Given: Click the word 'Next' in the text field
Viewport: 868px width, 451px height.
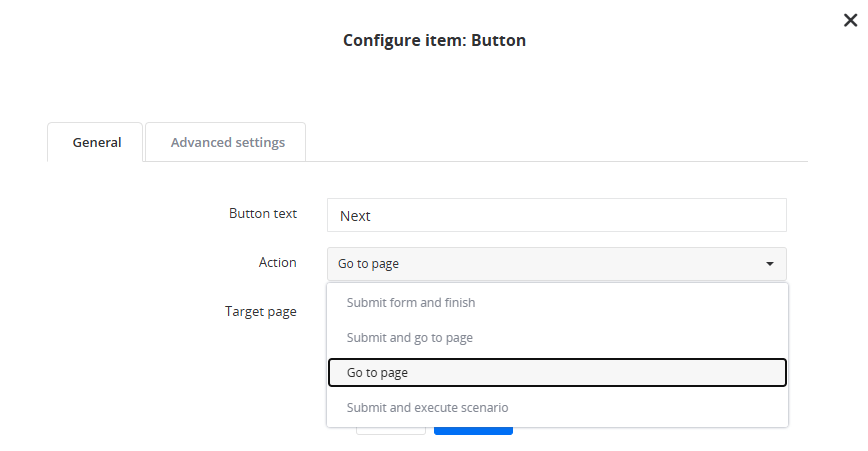Looking at the screenshot, I should [x=355, y=216].
